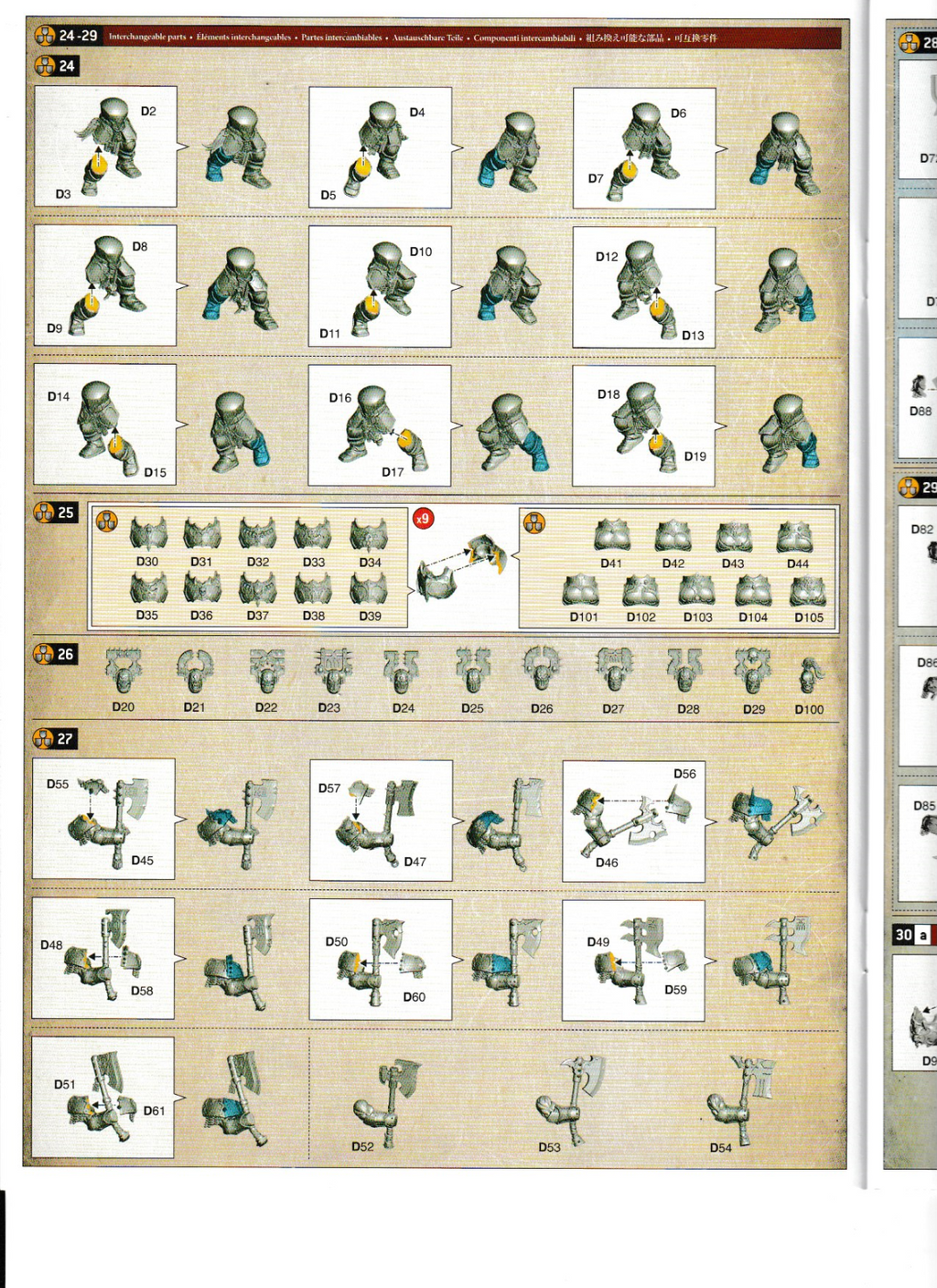This screenshot has width=937, height=1288.
Task: Open the D18 and D19 leg assembly panel
Action: point(643,426)
